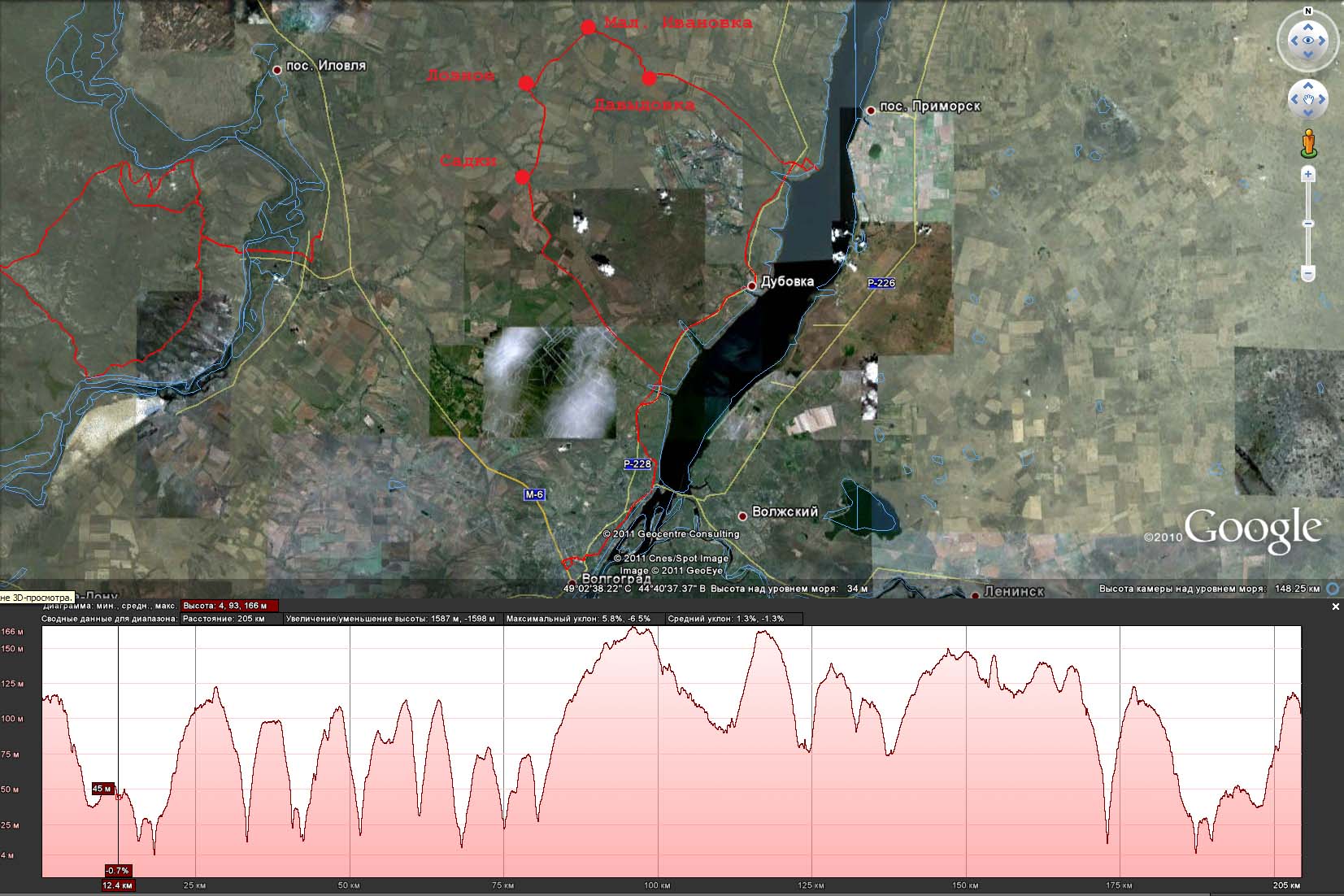The height and width of the screenshot is (896, 1344).
Task: Select the Ленинск placemark dot
Action: (976, 595)
